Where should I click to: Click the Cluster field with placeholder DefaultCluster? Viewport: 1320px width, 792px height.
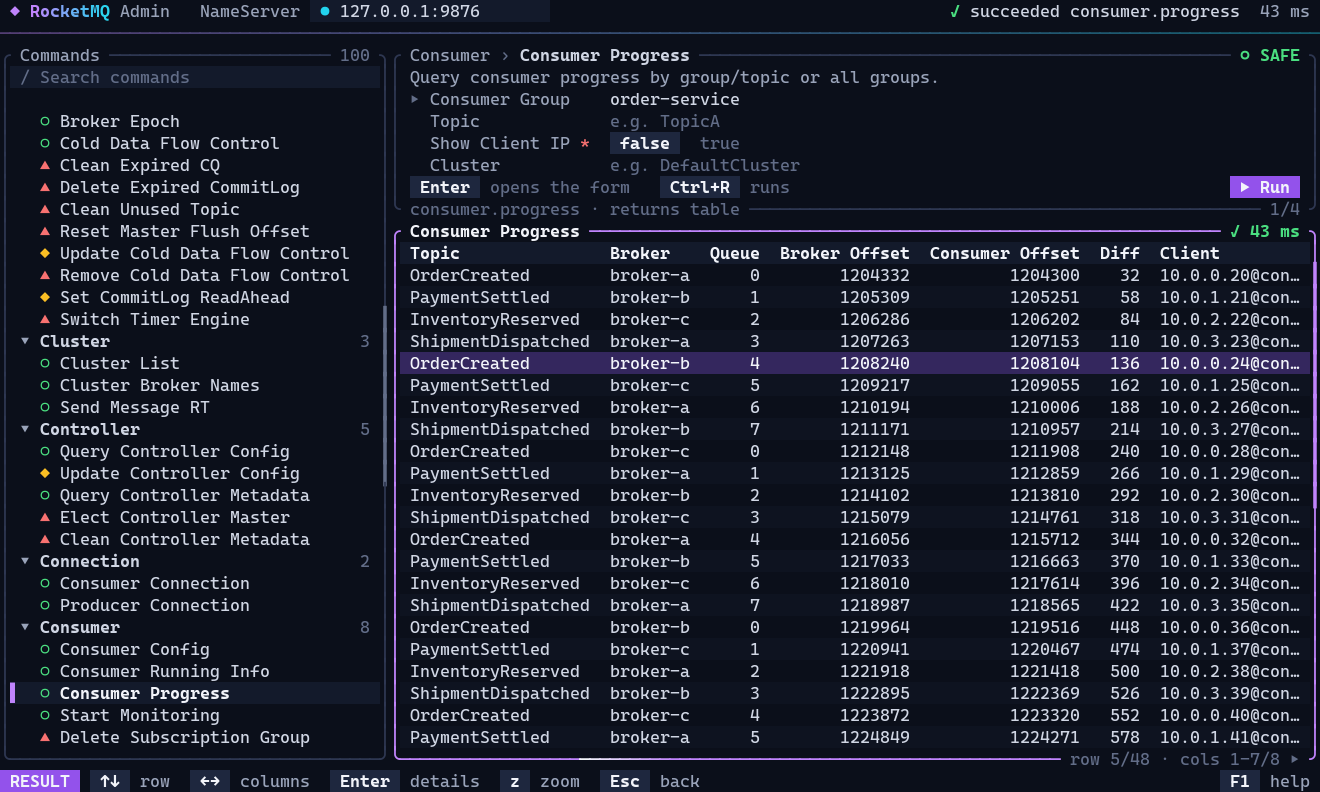click(705, 166)
